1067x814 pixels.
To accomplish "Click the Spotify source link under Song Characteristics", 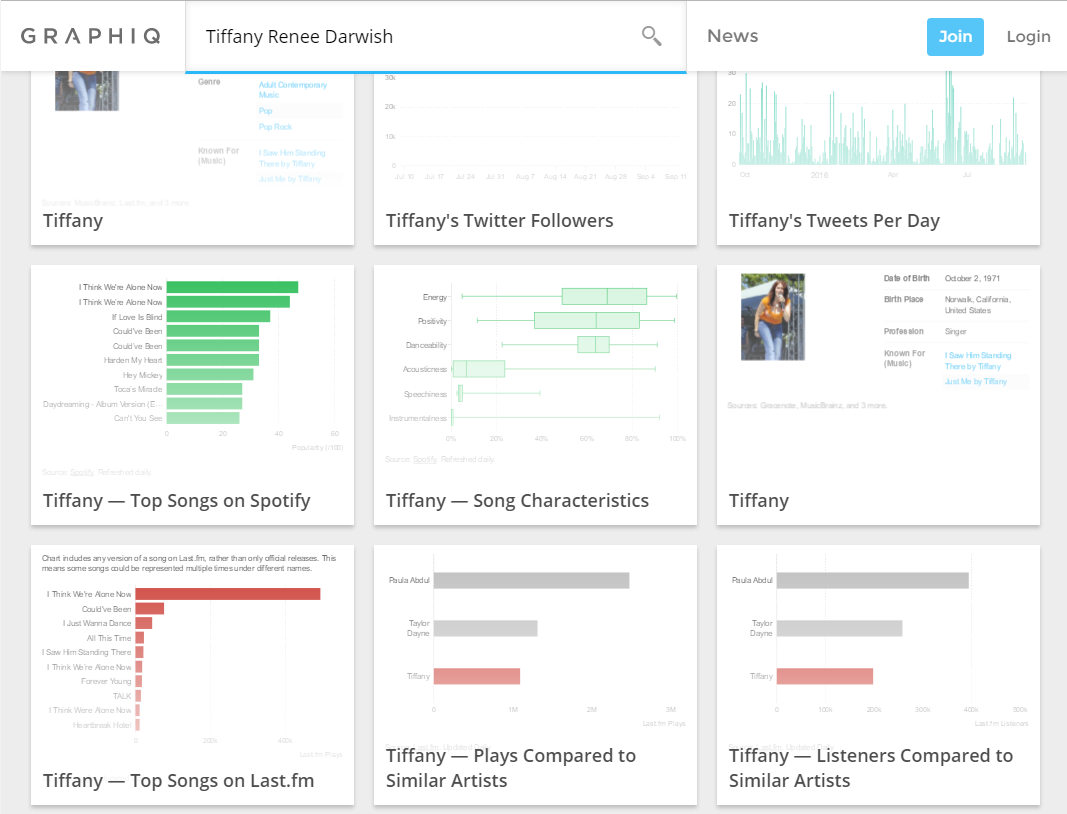I will point(425,459).
